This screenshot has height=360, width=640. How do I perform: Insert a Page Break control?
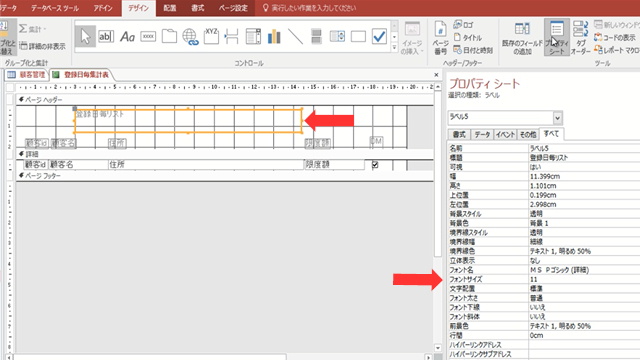(x=232, y=37)
